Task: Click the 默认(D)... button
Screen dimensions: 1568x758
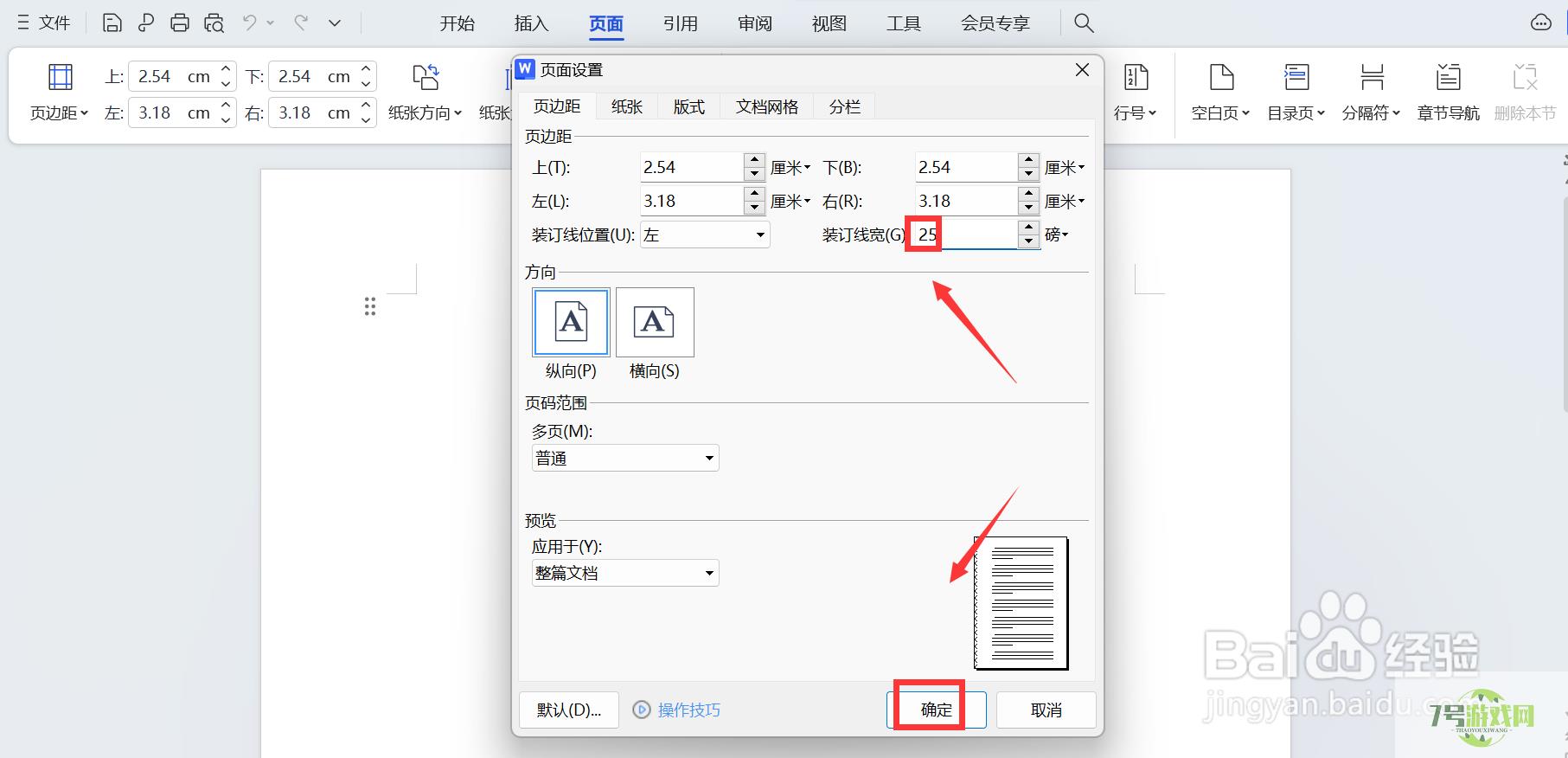Action: pyautogui.click(x=569, y=710)
